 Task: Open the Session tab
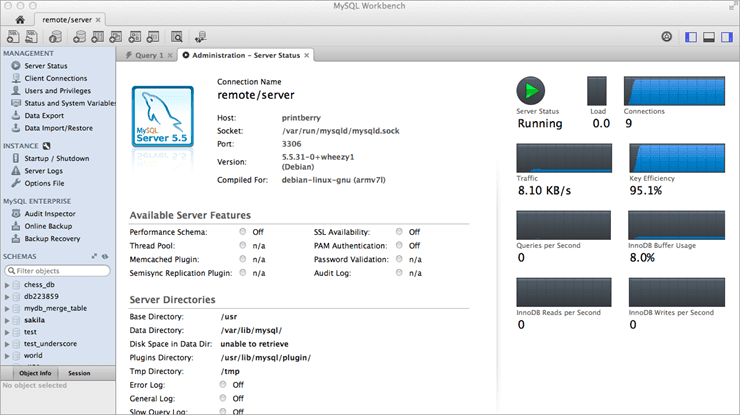79,373
